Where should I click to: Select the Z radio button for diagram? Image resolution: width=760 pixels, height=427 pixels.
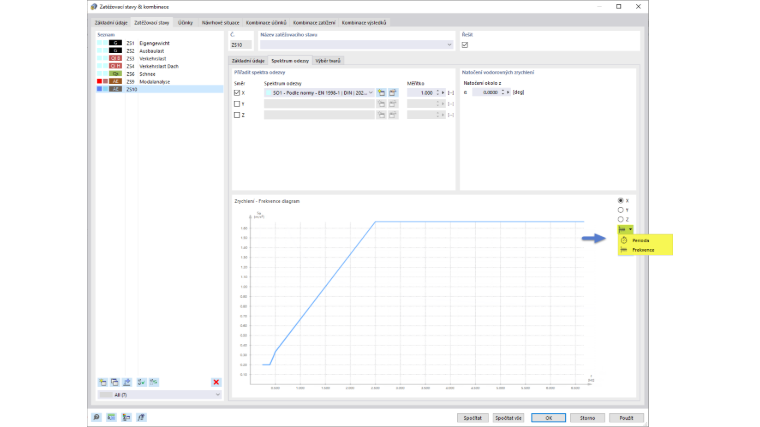620,220
